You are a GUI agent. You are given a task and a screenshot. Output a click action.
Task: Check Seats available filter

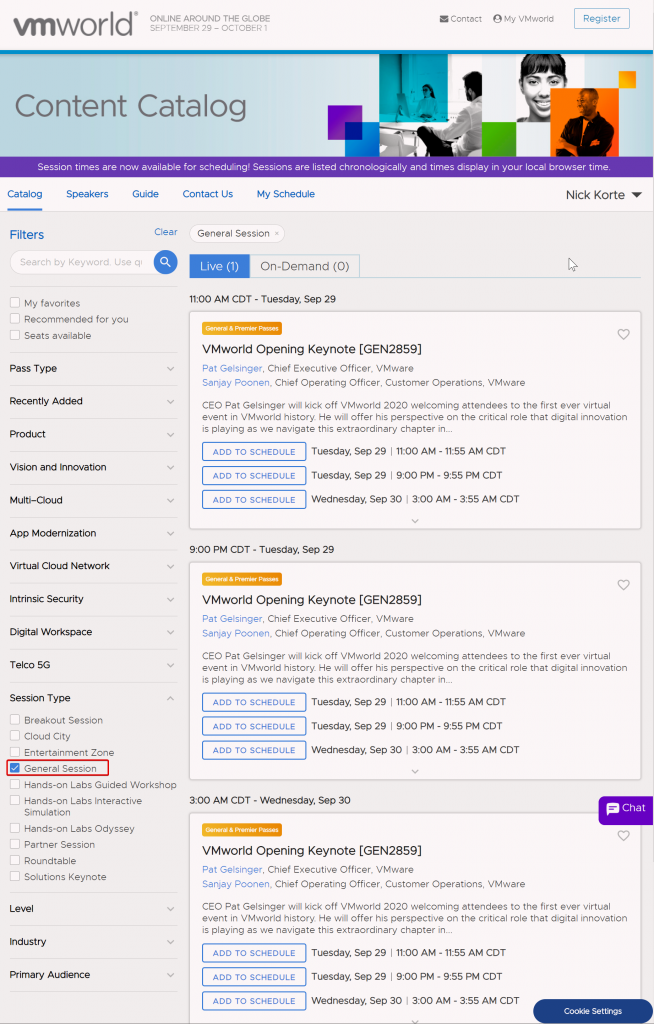(x=14, y=335)
